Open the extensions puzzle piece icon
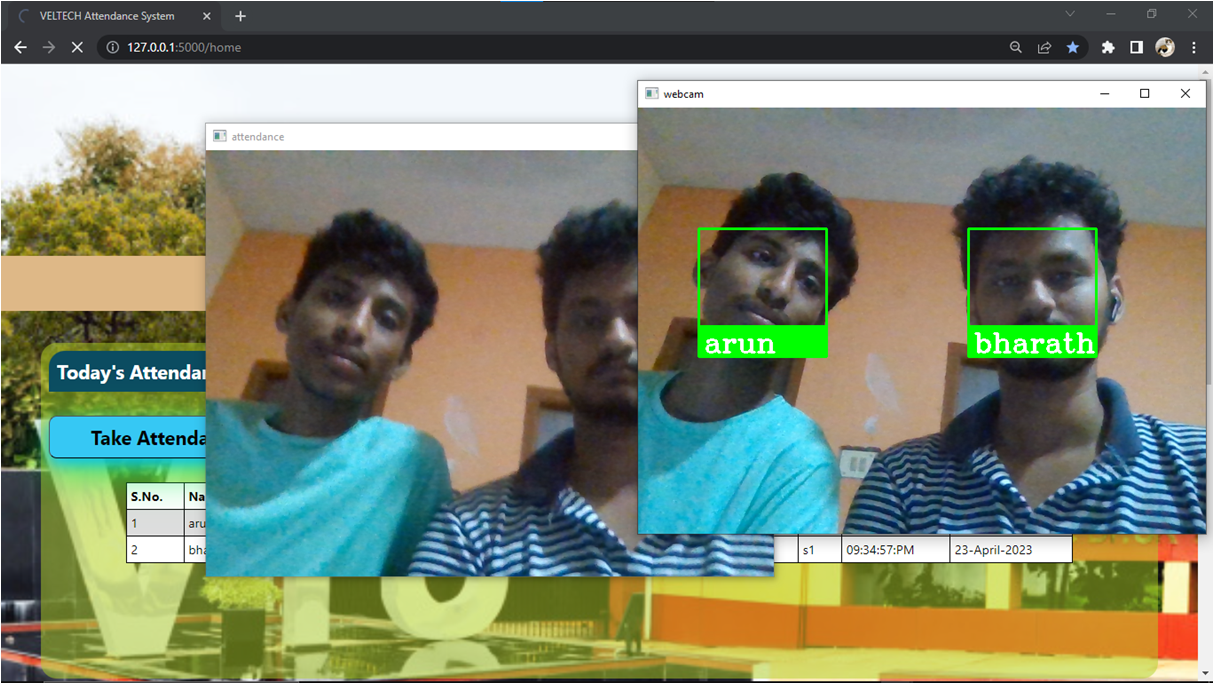 (x=1108, y=46)
